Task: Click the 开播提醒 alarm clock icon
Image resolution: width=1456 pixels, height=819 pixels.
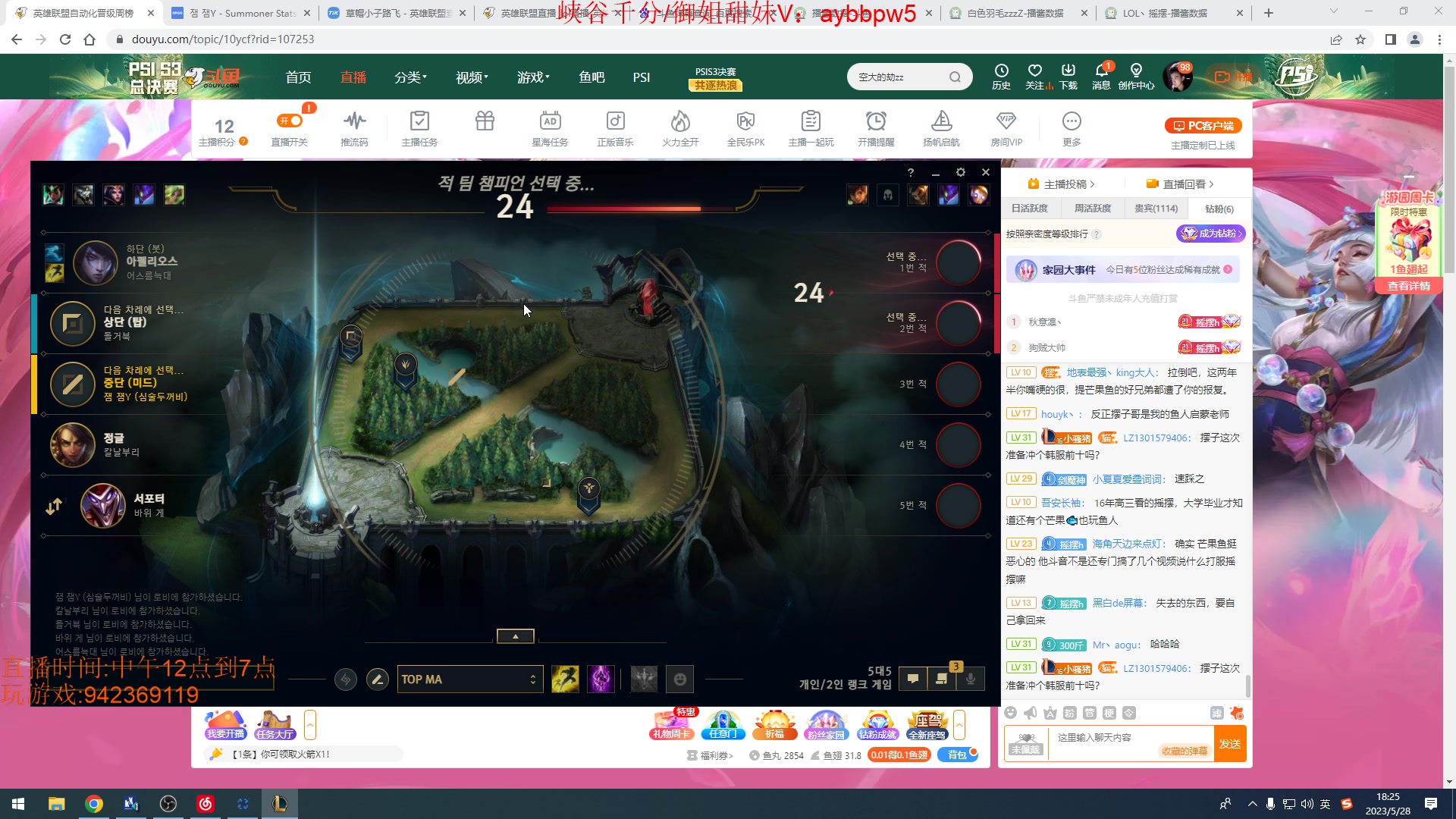Action: 876,121
